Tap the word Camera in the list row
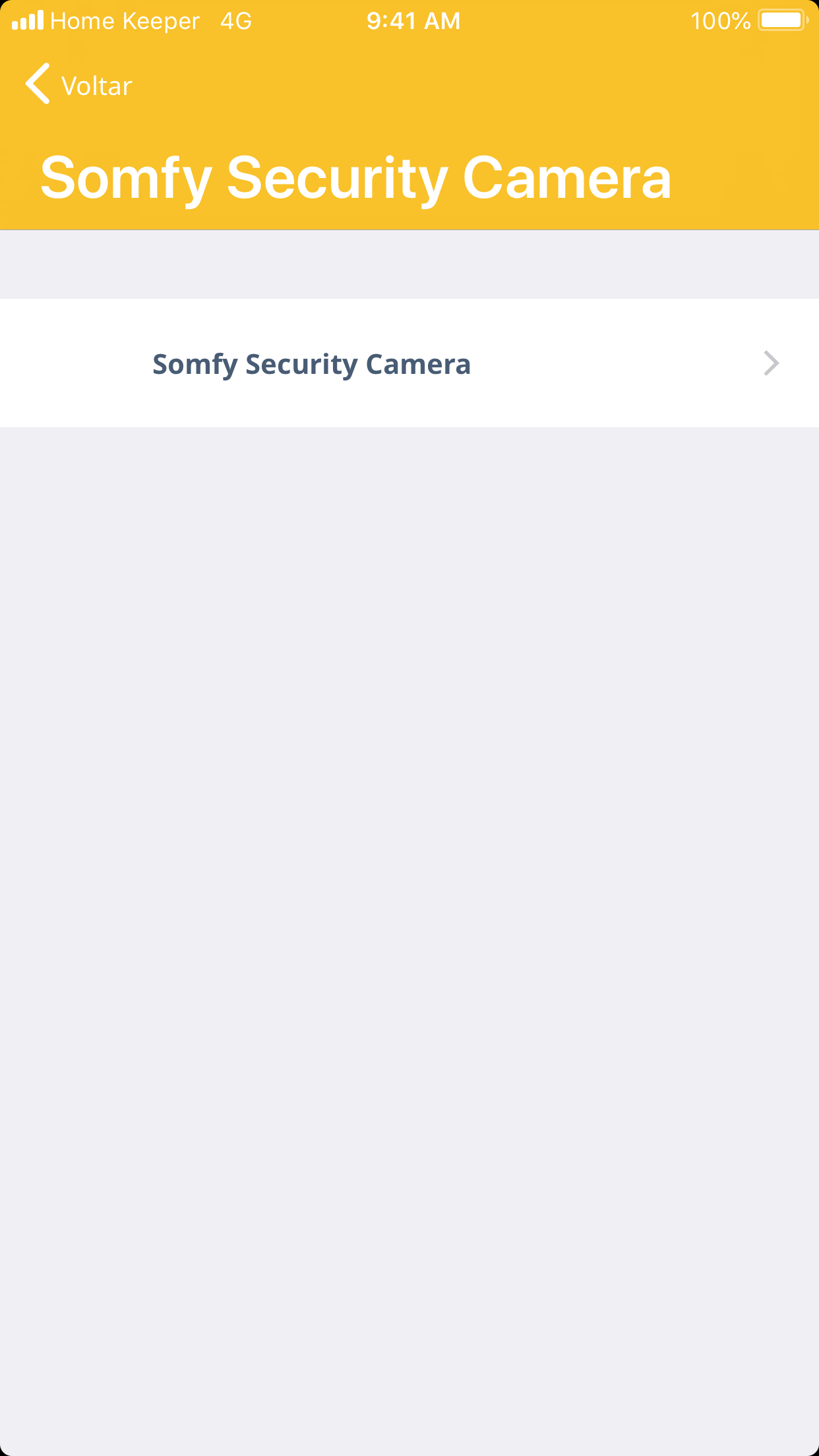819x1456 pixels. click(x=418, y=364)
